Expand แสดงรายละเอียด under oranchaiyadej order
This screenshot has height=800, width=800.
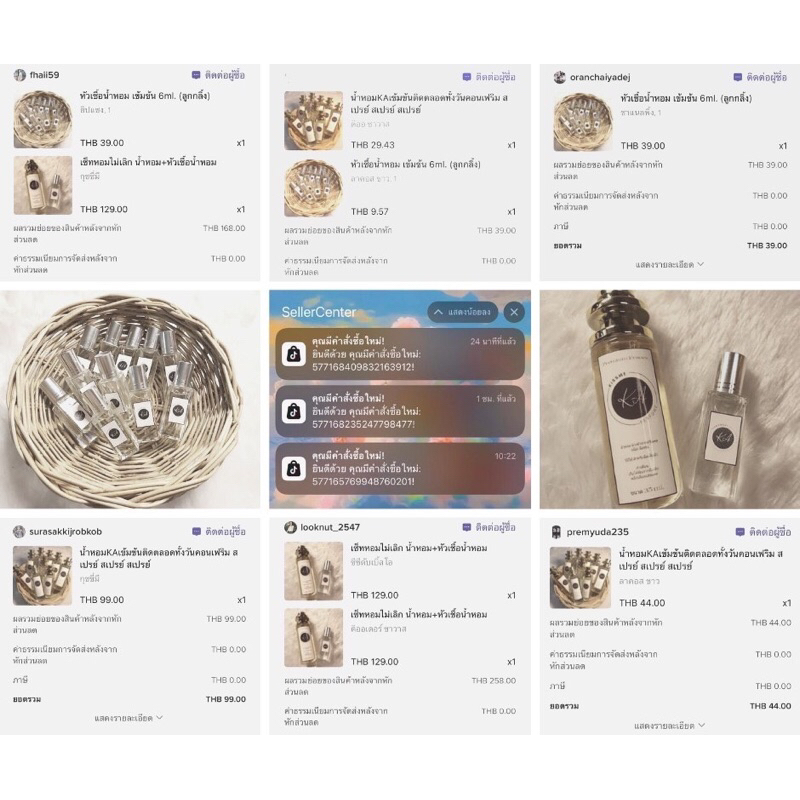(669, 264)
